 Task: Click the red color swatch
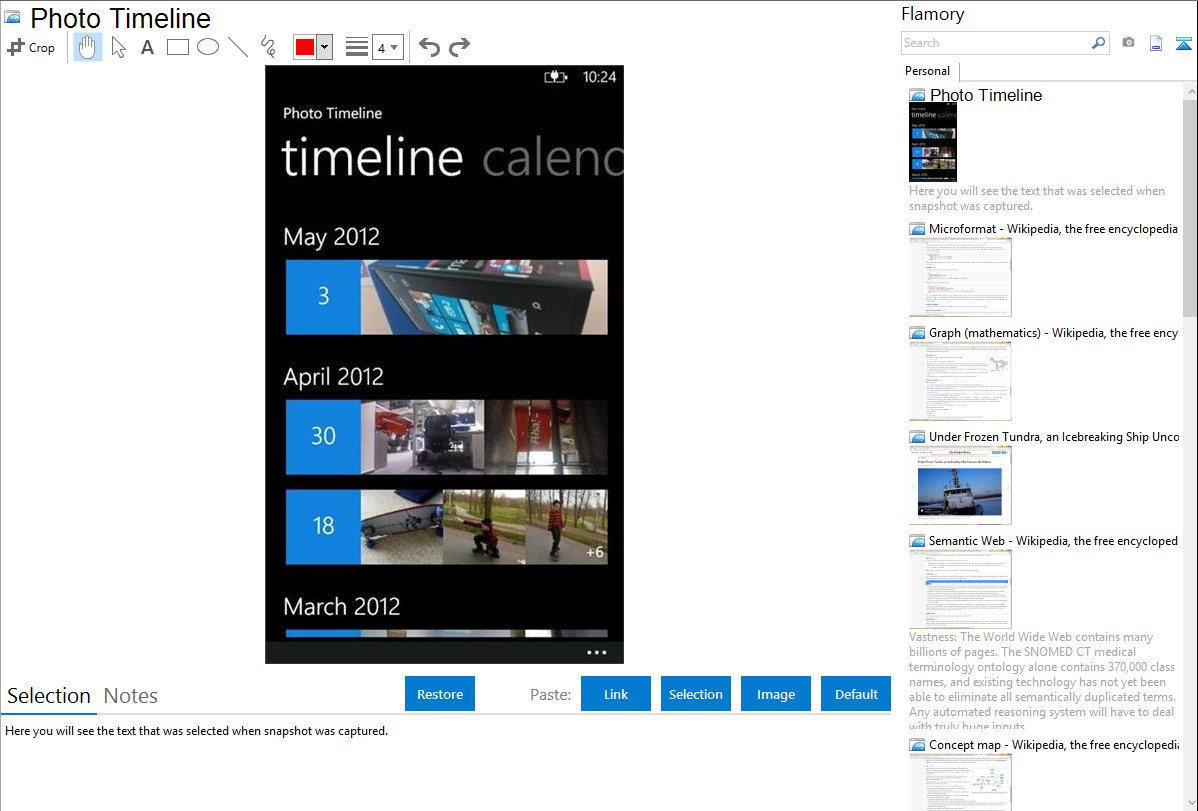point(305,47)
